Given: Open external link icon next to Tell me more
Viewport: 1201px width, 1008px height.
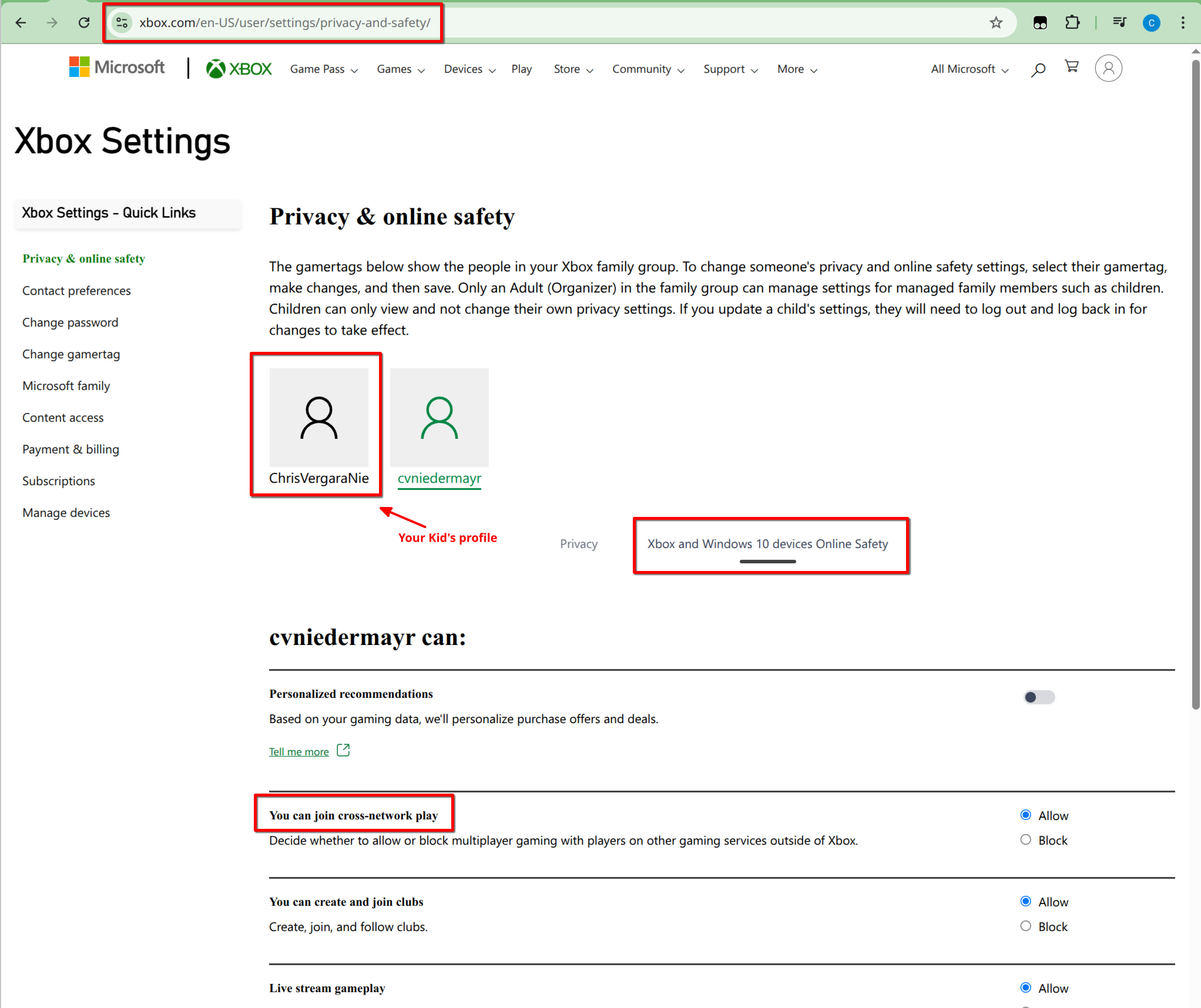Looking at the screenshot, I should click(343, 750).
